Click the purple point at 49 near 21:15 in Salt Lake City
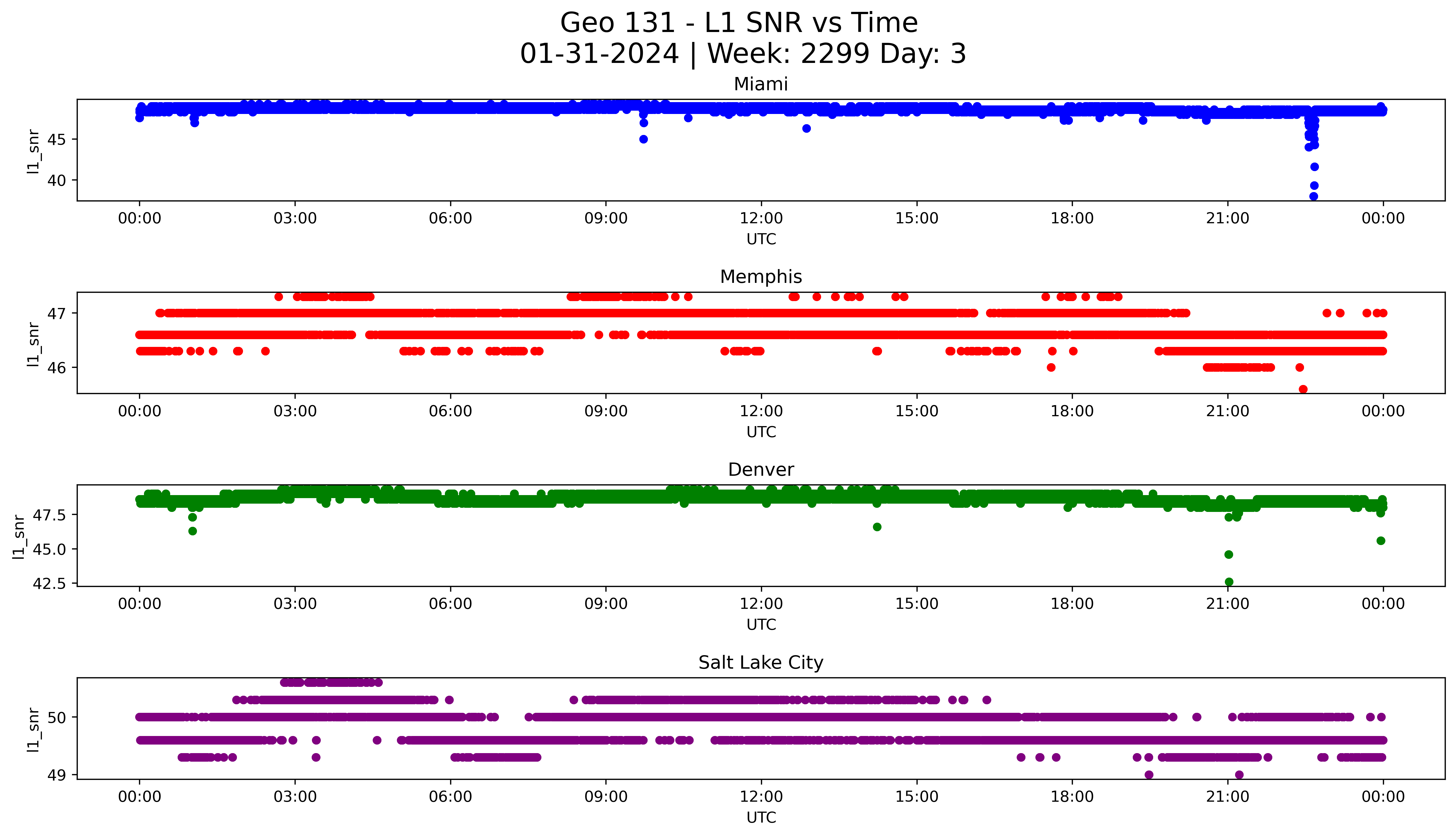 coord(1239,775)
